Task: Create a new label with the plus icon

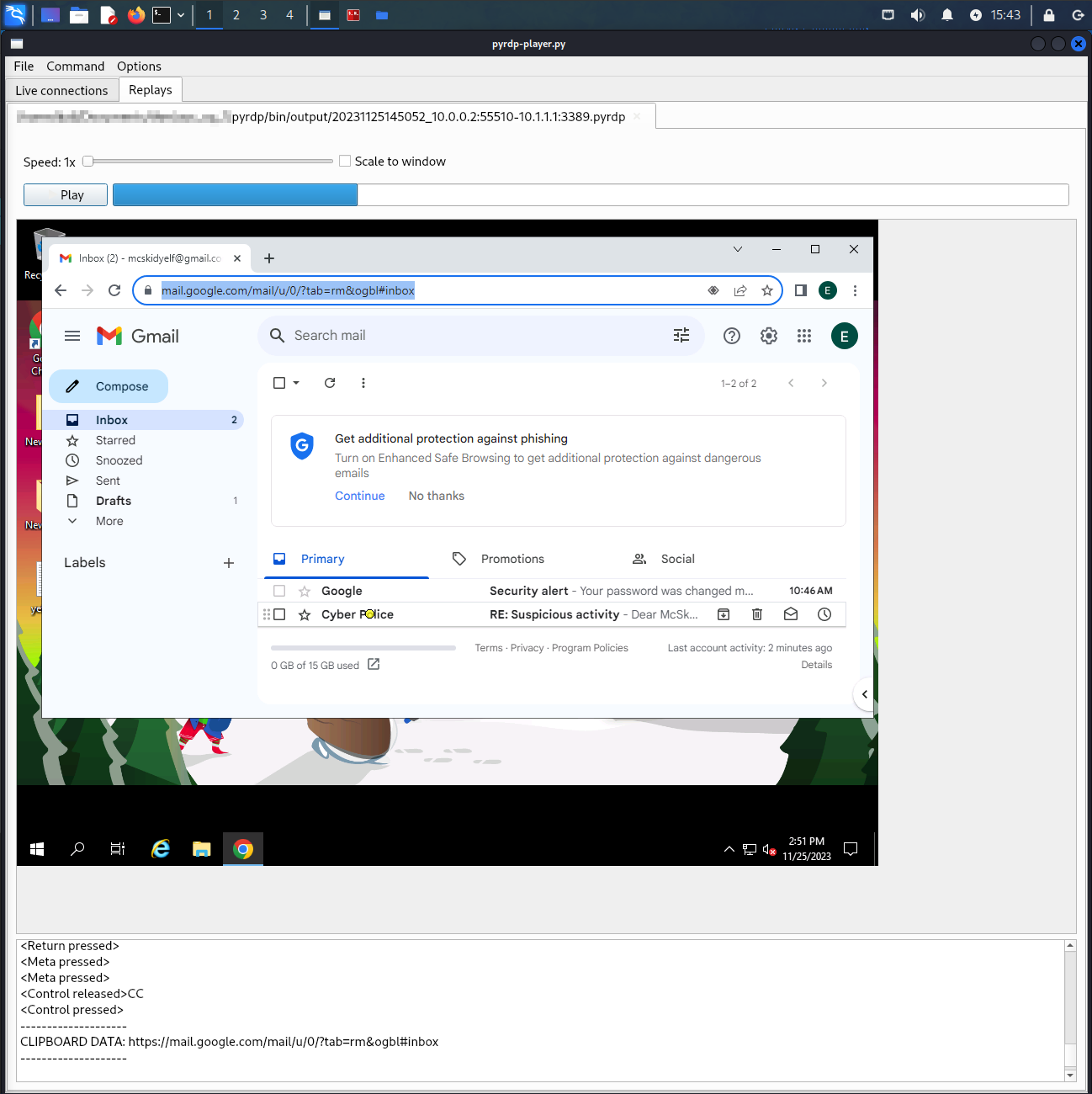Action: coord(229,563)
